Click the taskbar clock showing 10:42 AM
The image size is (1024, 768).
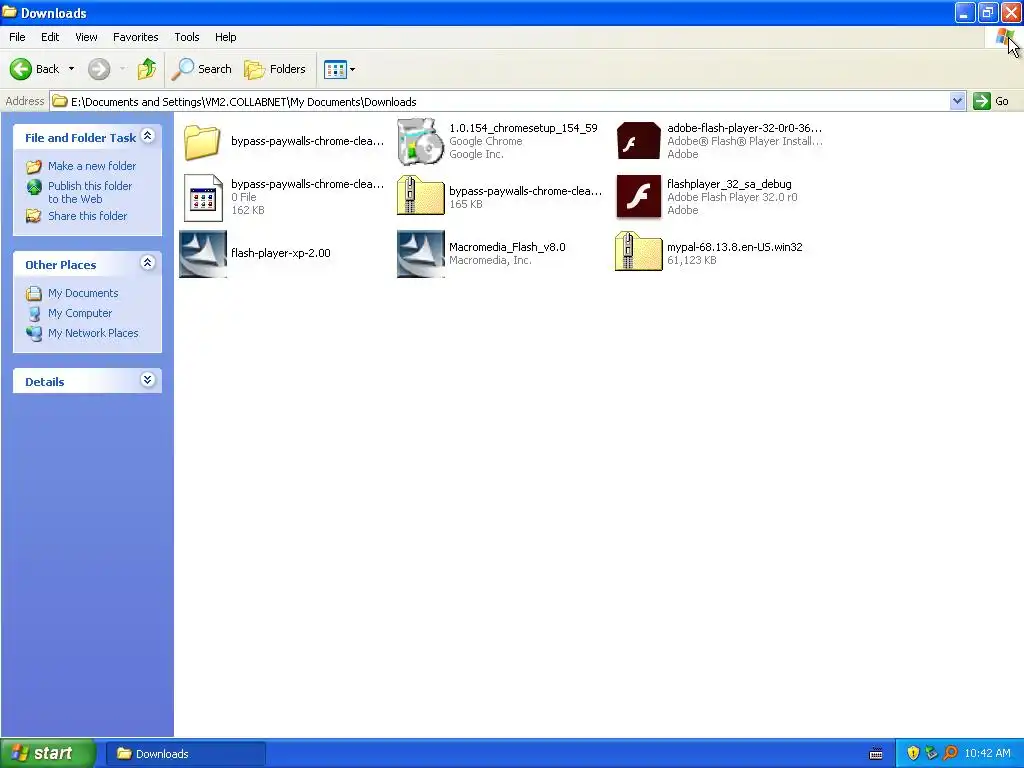[x=987, y=754]
